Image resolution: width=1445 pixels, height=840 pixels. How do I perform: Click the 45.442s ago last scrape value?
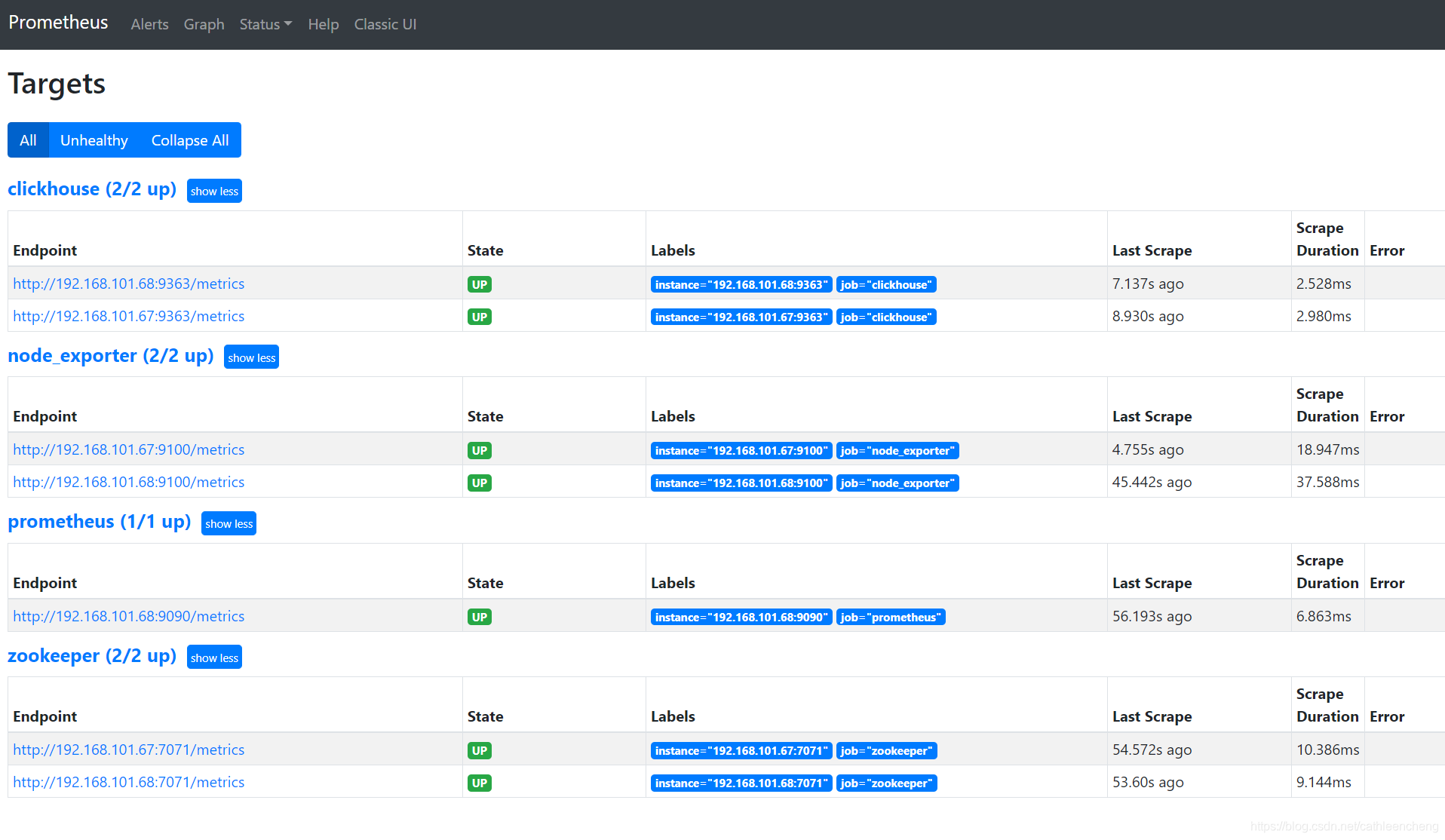[1152, 482]
